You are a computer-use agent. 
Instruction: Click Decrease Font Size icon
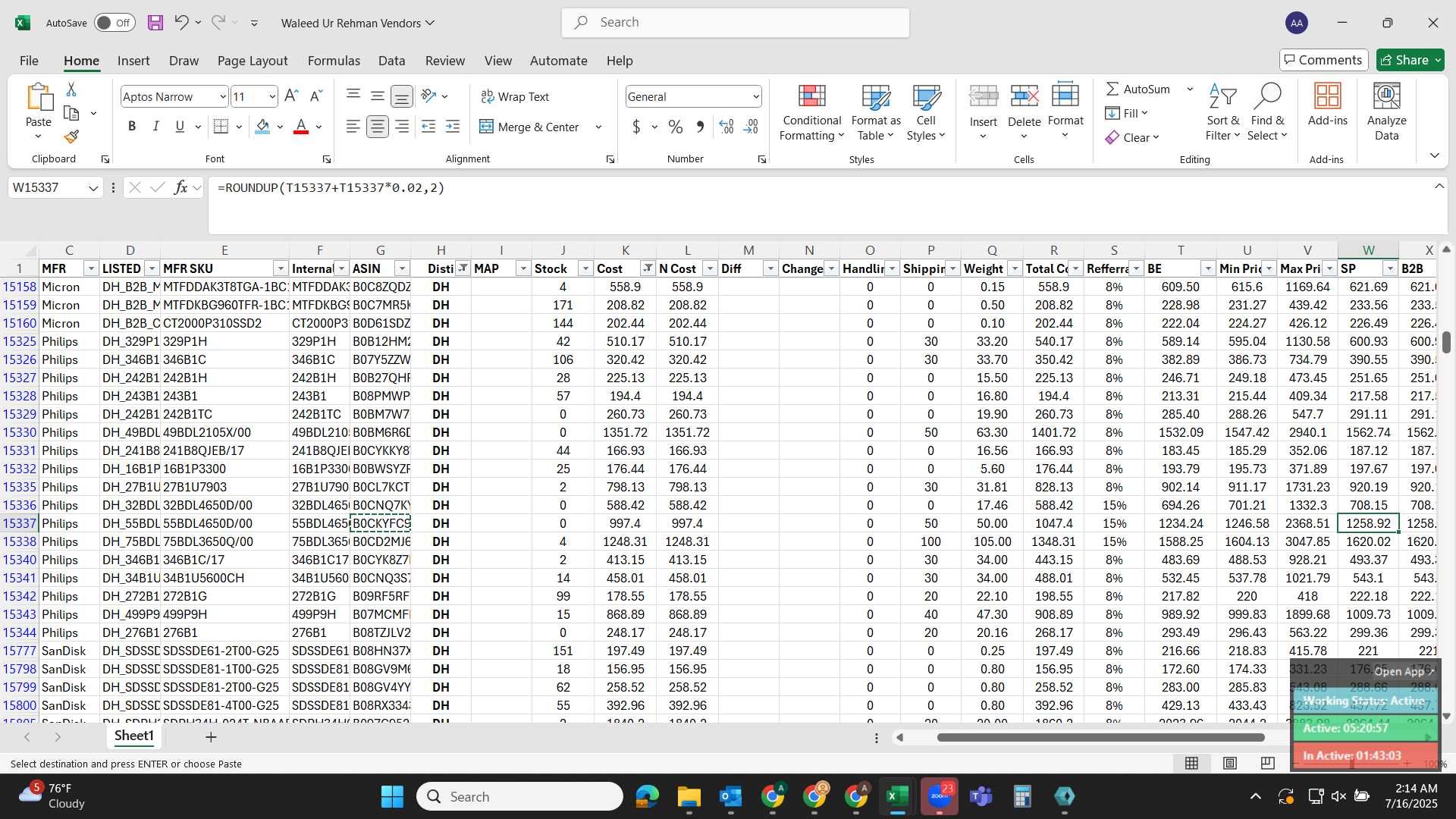[x=316, y=96]
